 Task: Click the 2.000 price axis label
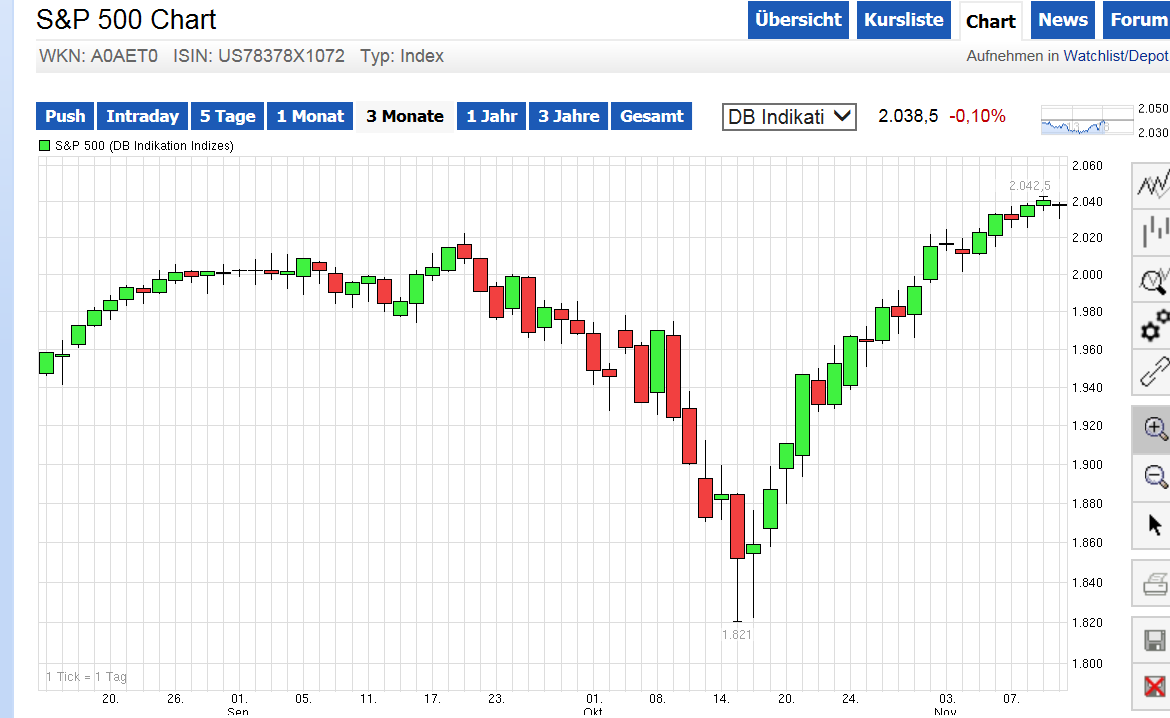tap(1087, 275)
